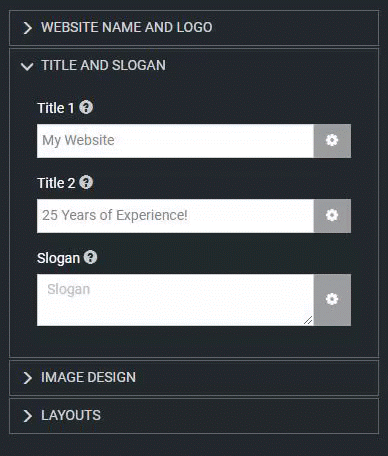The height and width of the screenshot is (456, 388).
Task: Collapse Title and Slogan using its down chevron
Action: [27, 66]
